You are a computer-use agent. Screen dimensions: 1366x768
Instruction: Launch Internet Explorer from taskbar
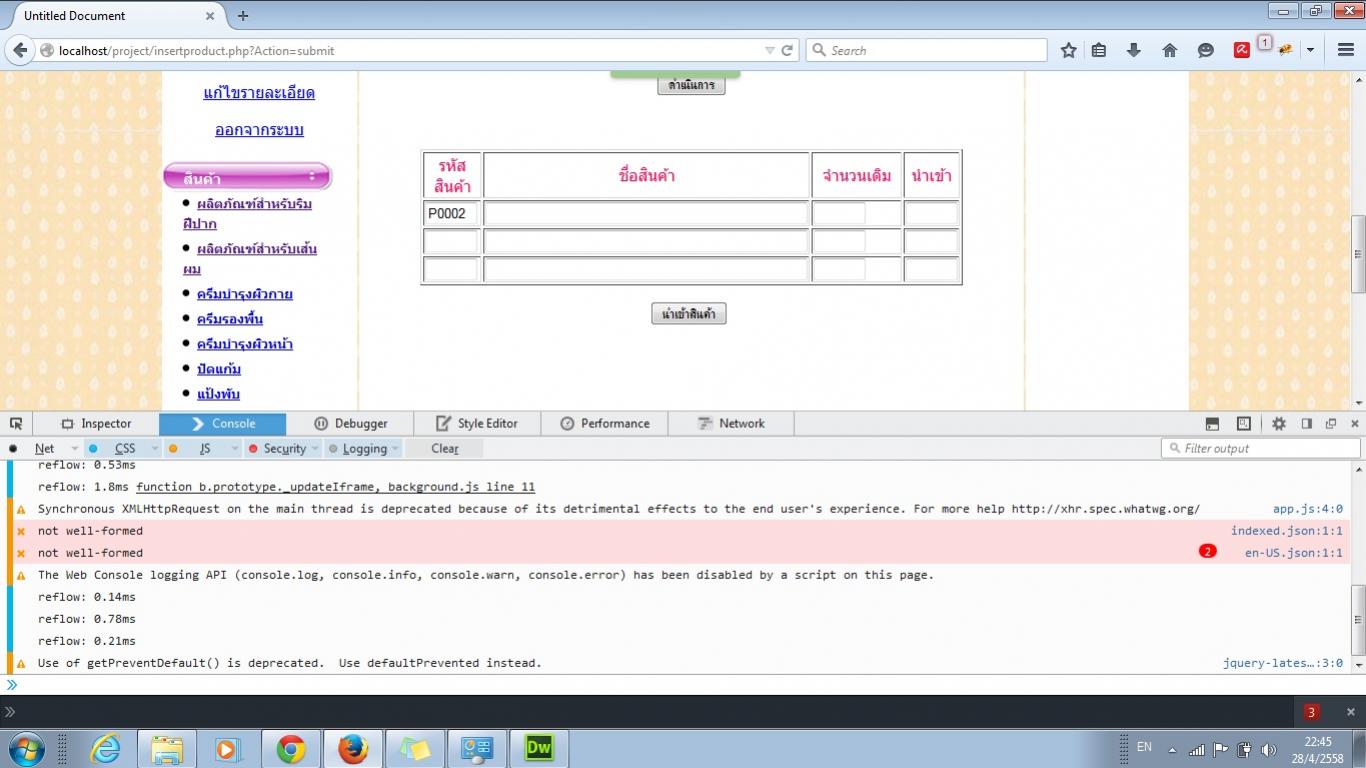coord(105,748)
